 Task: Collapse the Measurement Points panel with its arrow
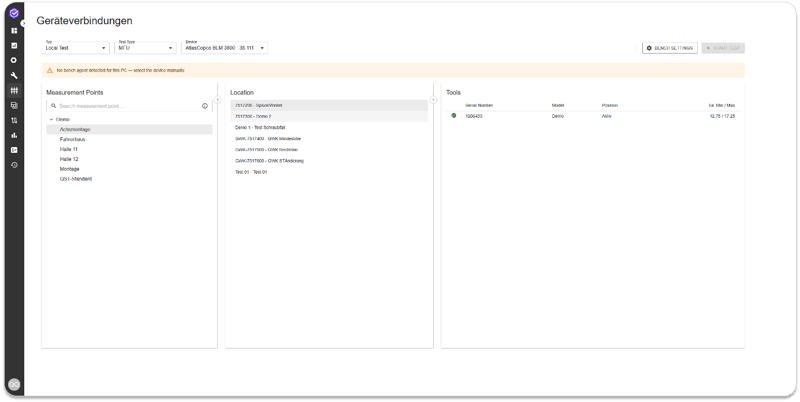click(217, 100)
